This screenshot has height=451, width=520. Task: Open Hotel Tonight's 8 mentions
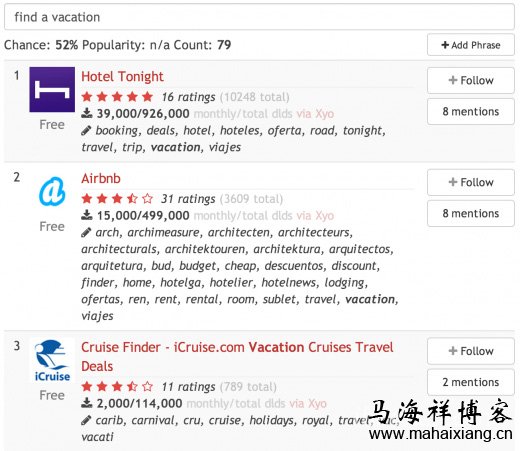pos(471,111)
